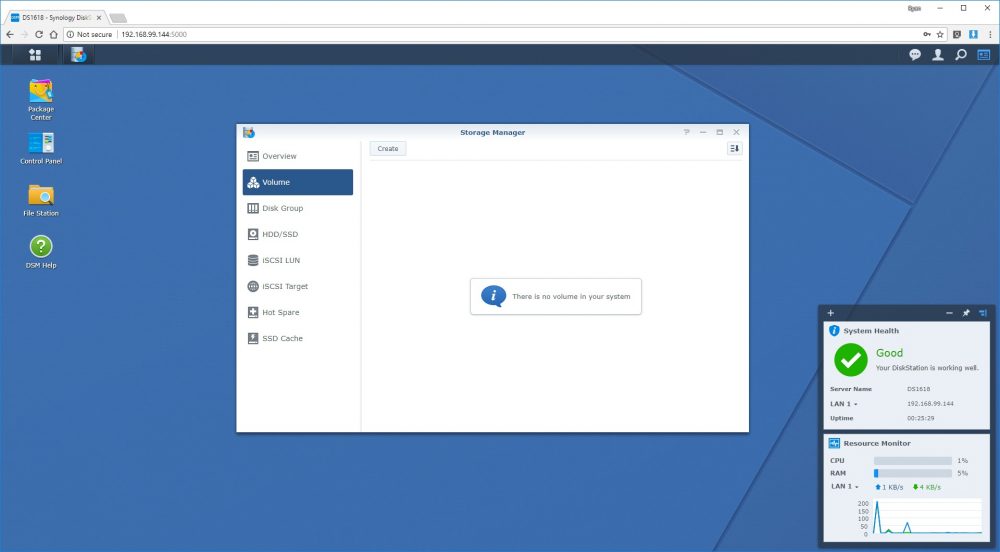Open Package Center desktop icon
Viewport: 1000px width, 552px height.
click(41, 99)
